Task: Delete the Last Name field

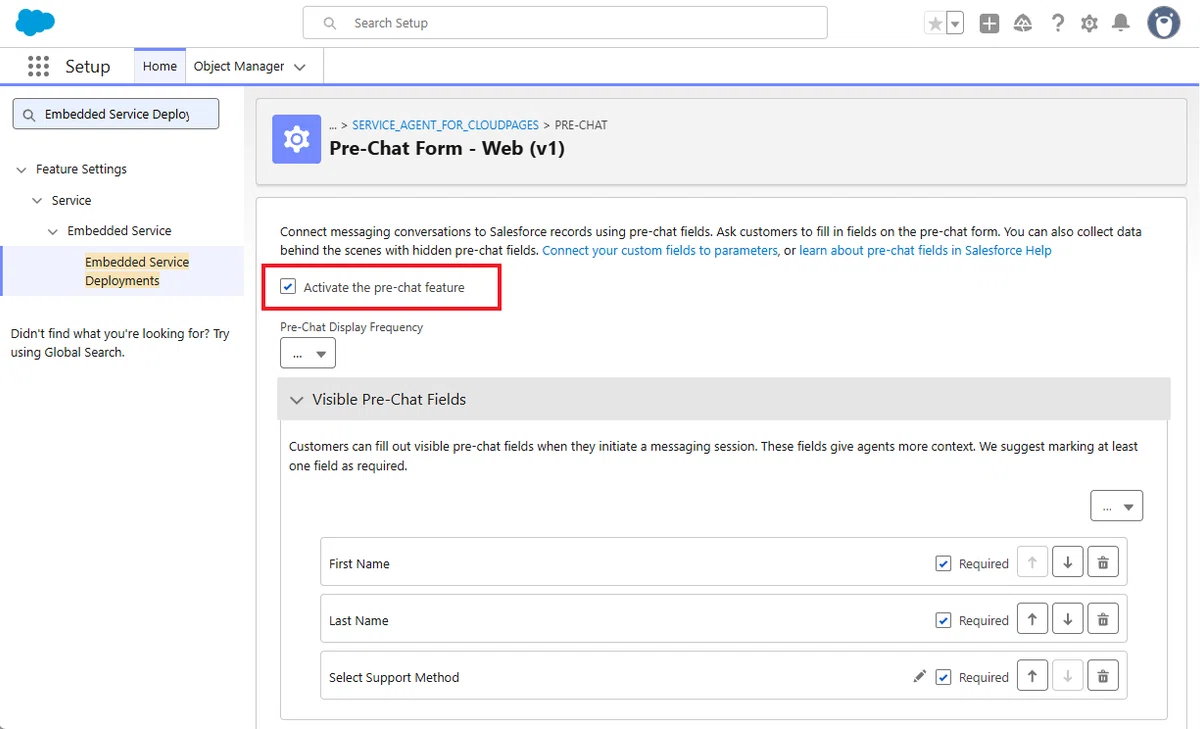Action: [x=1103, y=620]
